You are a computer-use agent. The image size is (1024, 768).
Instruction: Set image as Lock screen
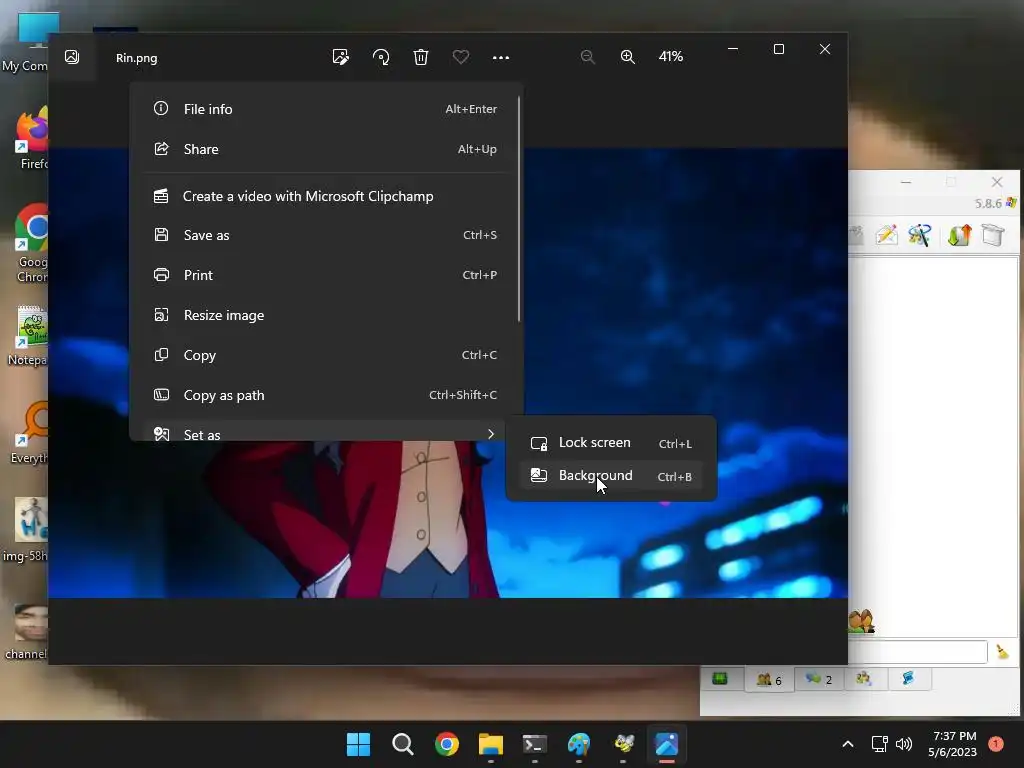[x=611, y=443]
